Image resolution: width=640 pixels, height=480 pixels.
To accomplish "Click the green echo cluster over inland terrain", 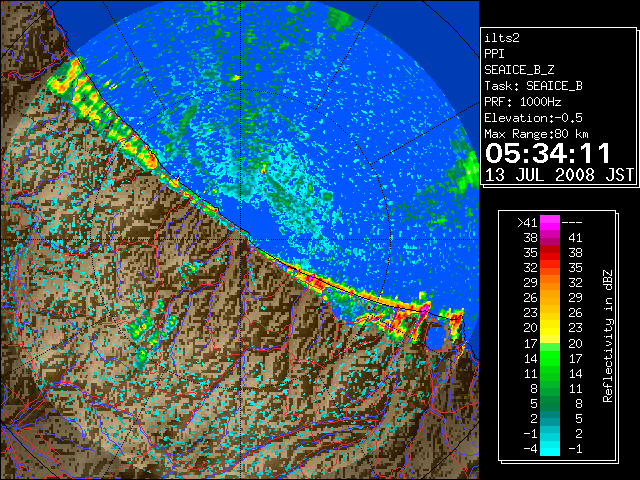I will coord(151,331).
